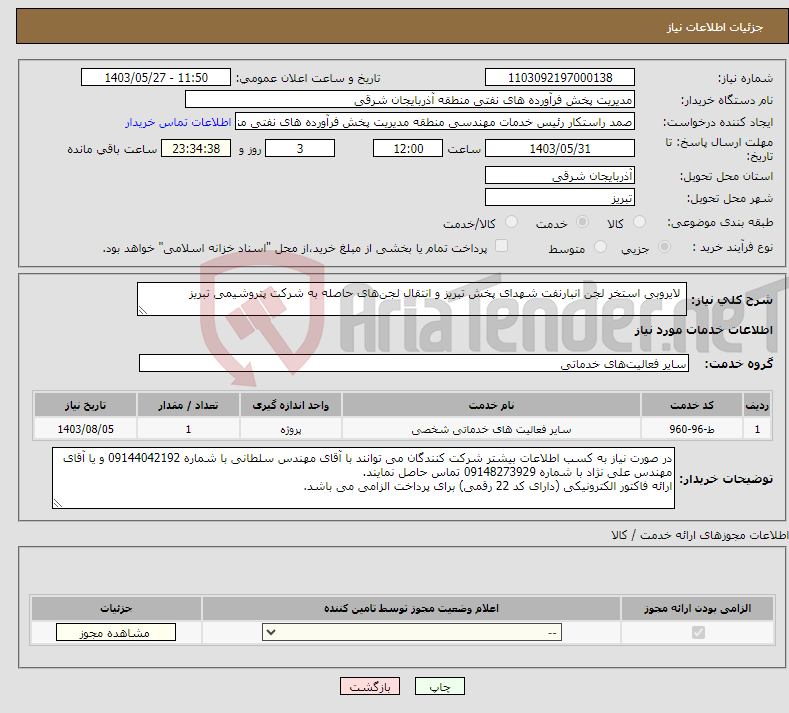Click the واحد اندازه گیری column header

click(291, 405)
